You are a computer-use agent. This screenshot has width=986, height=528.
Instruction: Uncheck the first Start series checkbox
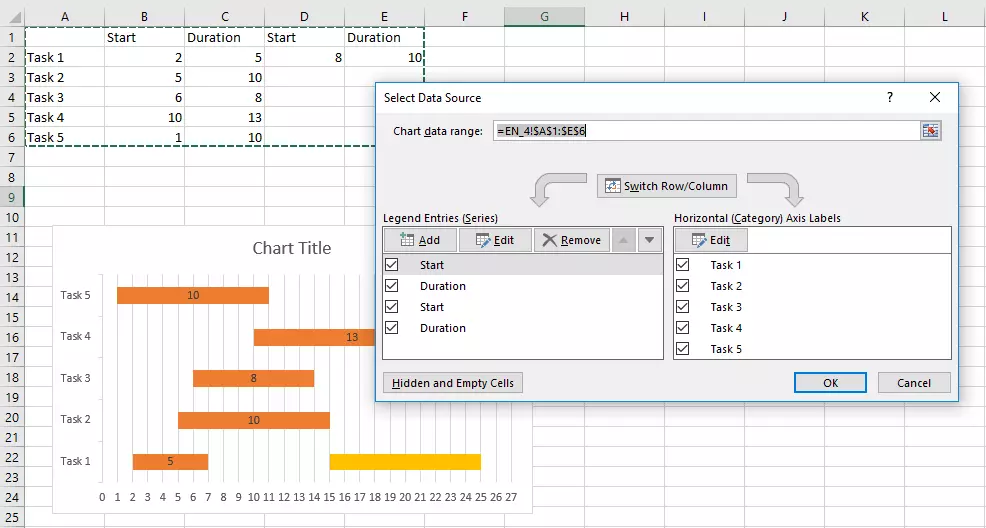392,265
